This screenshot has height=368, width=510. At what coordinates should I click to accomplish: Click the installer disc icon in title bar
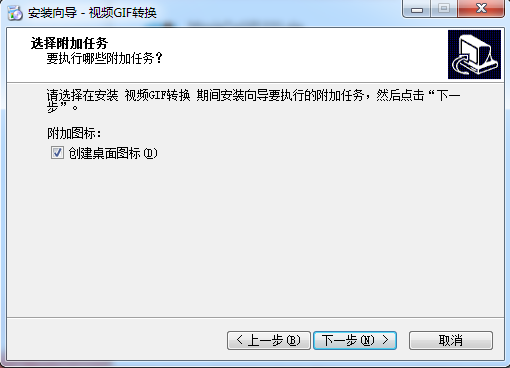15,13
